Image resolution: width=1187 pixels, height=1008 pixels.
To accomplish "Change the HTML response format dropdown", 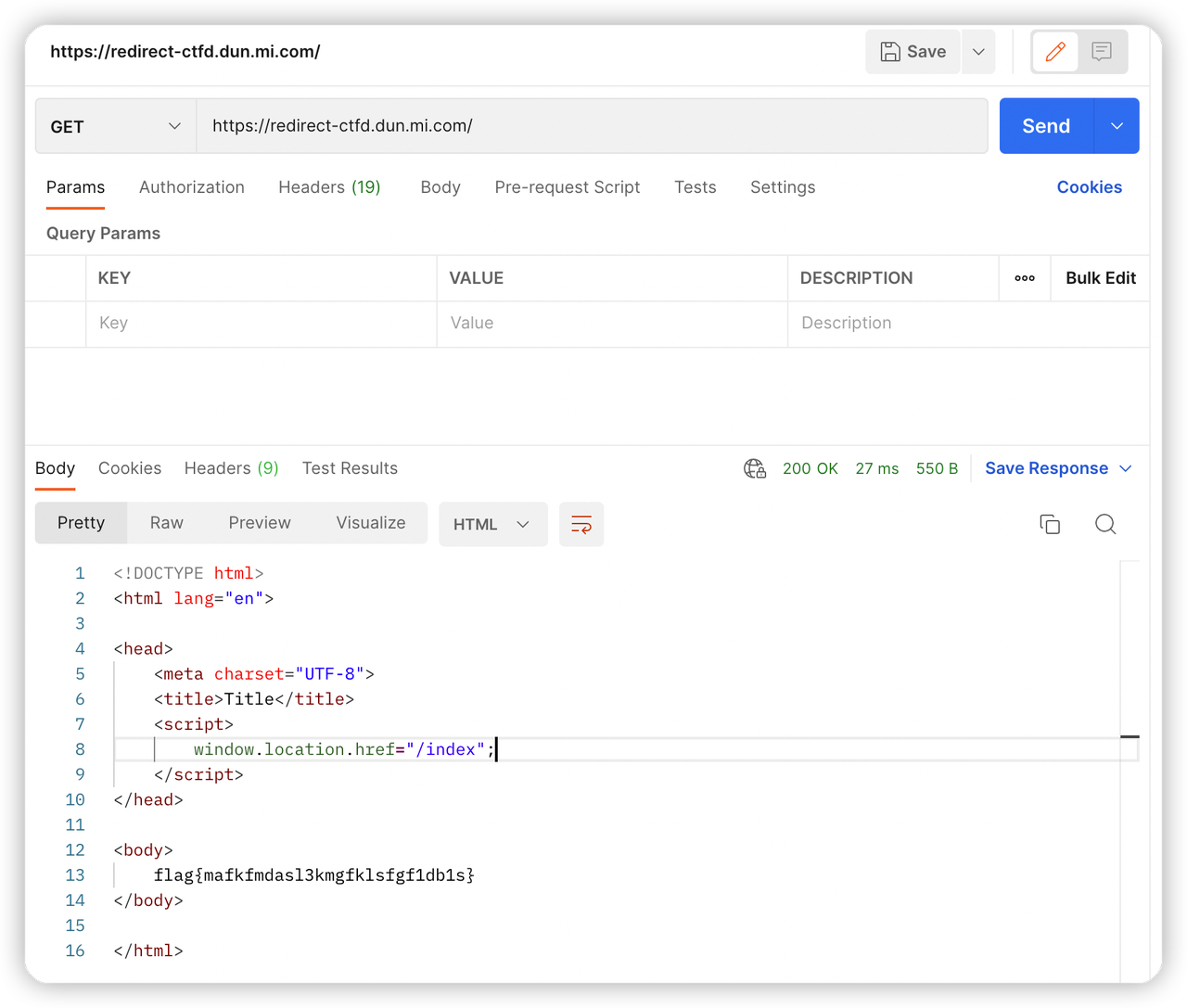I will (492, 524).
